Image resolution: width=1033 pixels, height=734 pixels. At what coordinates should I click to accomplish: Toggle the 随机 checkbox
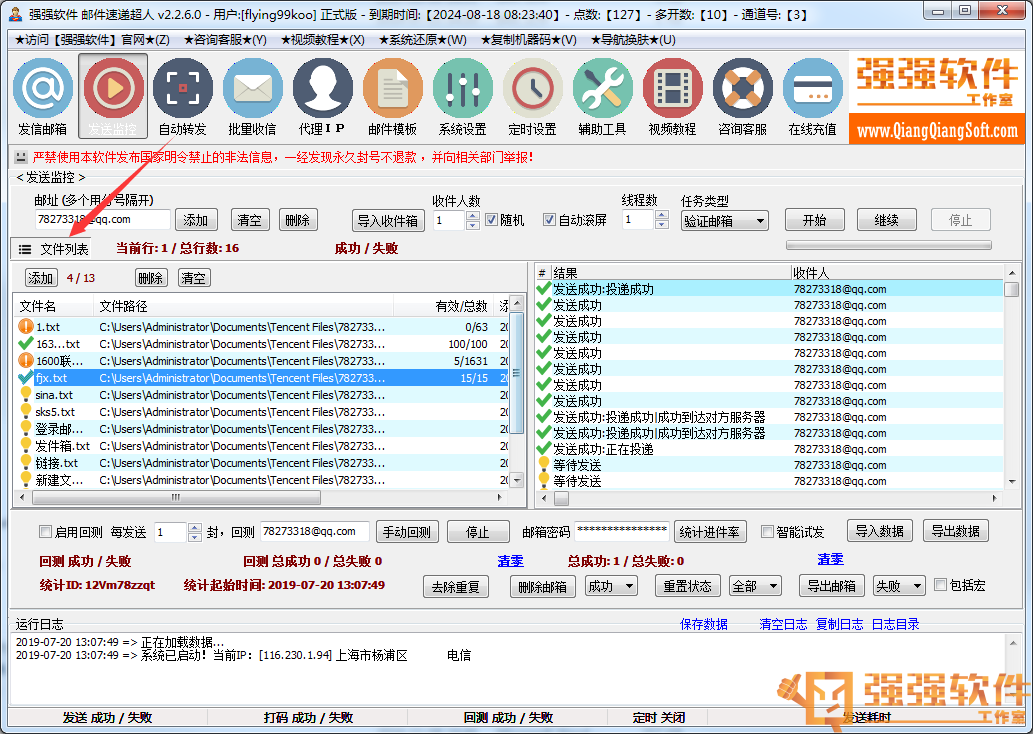click(x=491, y=220)
